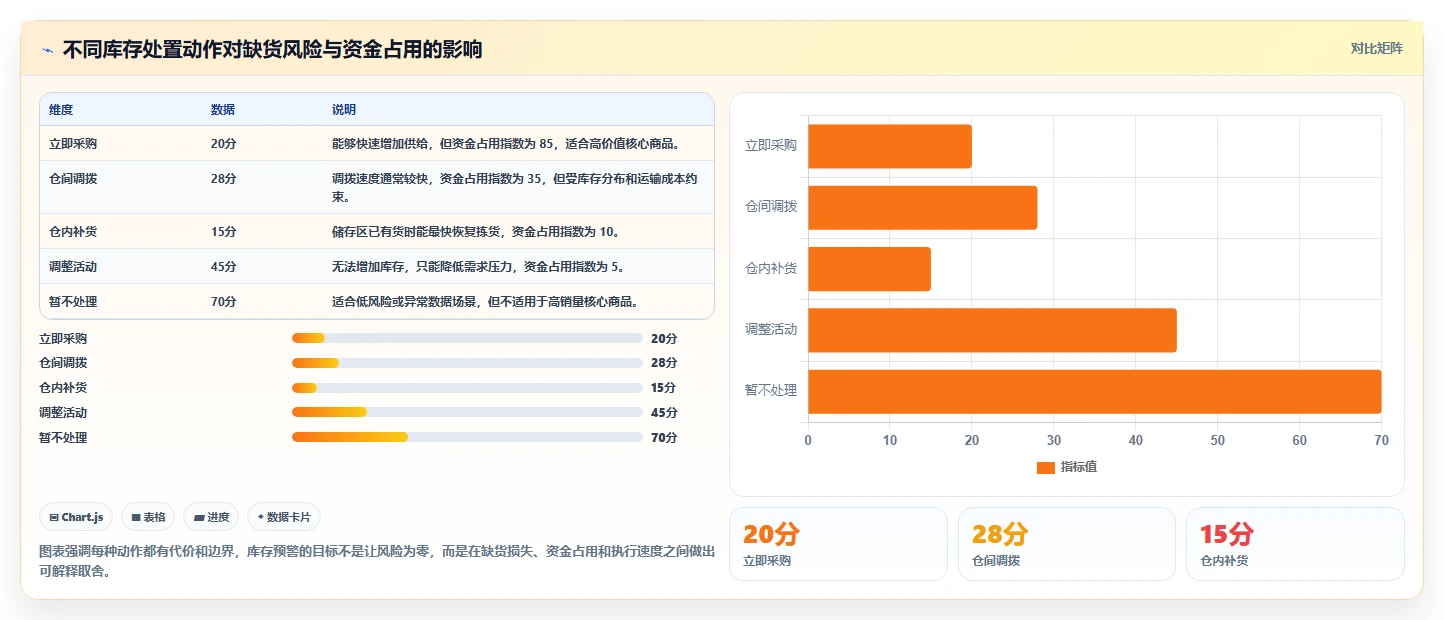Click the page title 不同库存处置动作
Image resolution: width=1444 pixels, height=620 pixels.
click(x=272, y=50)
